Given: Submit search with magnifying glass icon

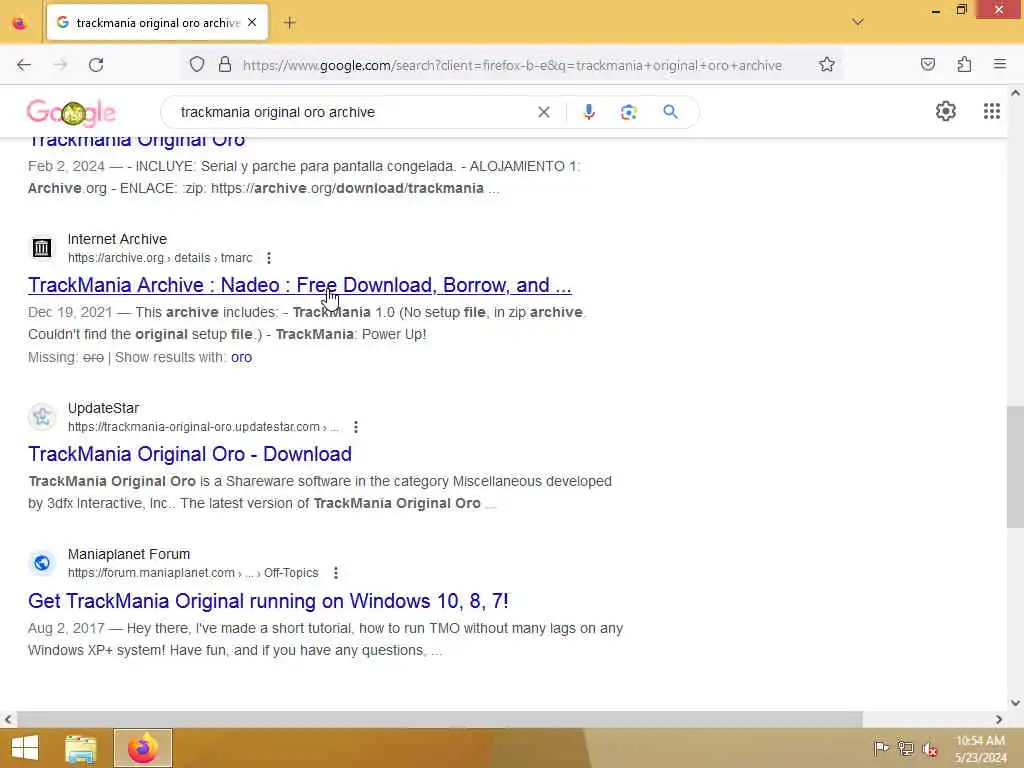Looking at the screenshot, I should tap(670, 112).
